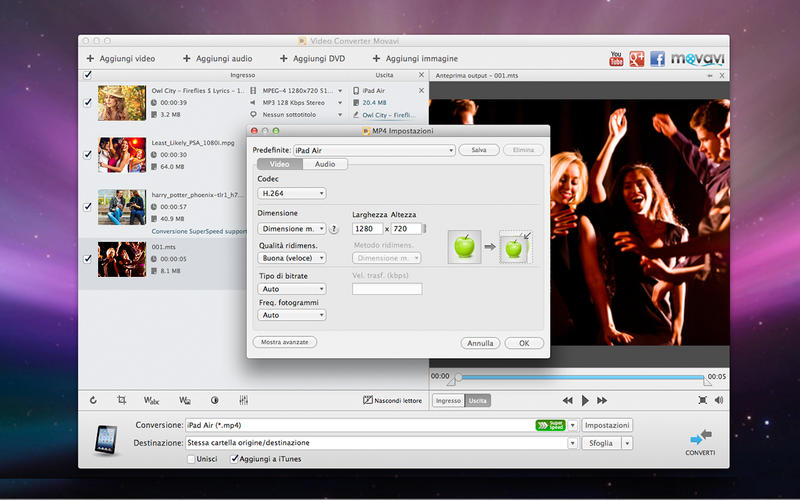Switch preview to Ingresso
This screenshot has height=500, width=800.
click(x=448, y=401)
